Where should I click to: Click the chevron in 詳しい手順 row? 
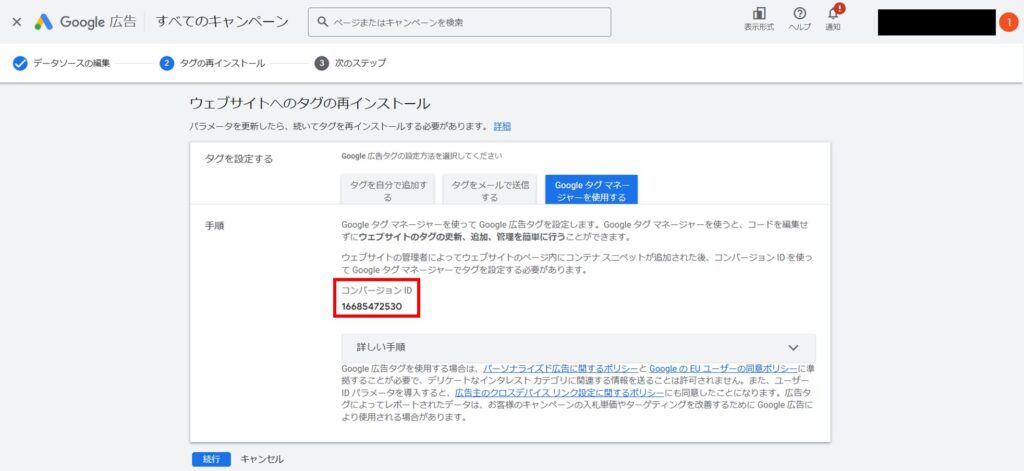pyautogui.click(x=793, y=348)
